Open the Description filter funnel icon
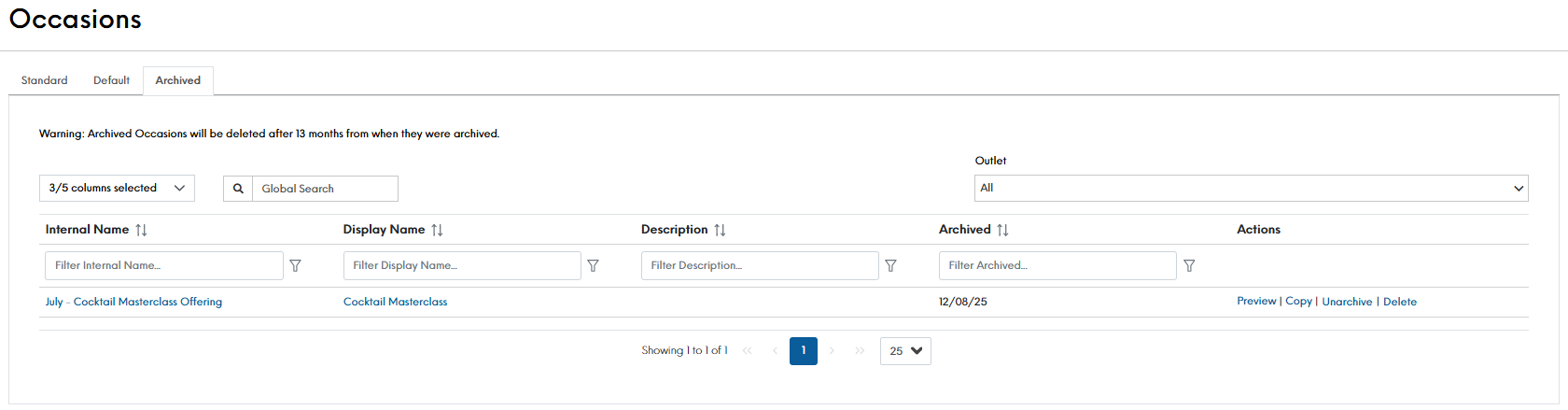The width and height of the screenshot is (1568, 410). pos(890,266)
